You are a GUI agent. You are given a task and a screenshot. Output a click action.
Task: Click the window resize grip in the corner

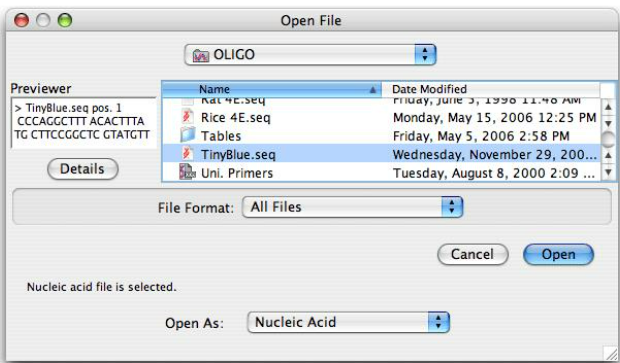coord(611,354)
